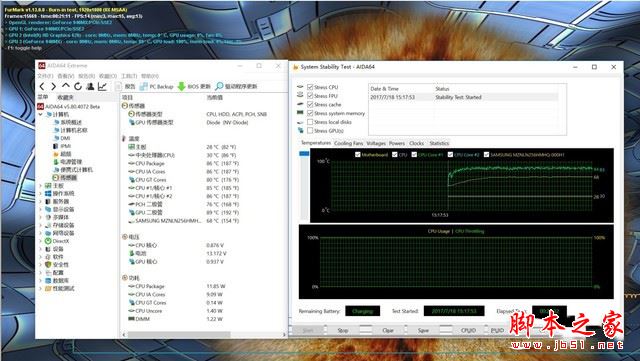Toggle the SAMSUNG drive graph checkbox

coord(487,155)
